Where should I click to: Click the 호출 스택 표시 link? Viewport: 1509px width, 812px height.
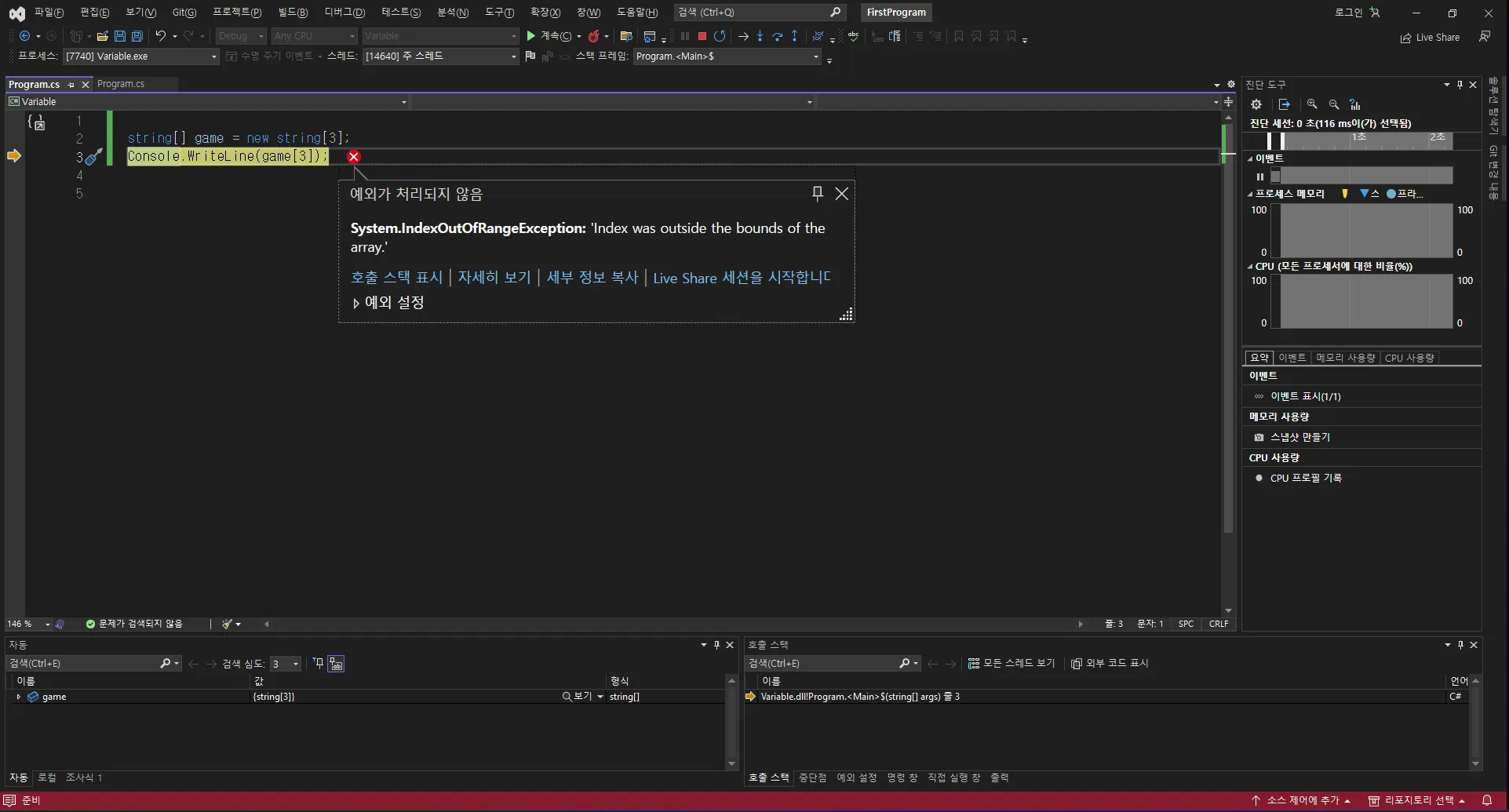(396, 278)
